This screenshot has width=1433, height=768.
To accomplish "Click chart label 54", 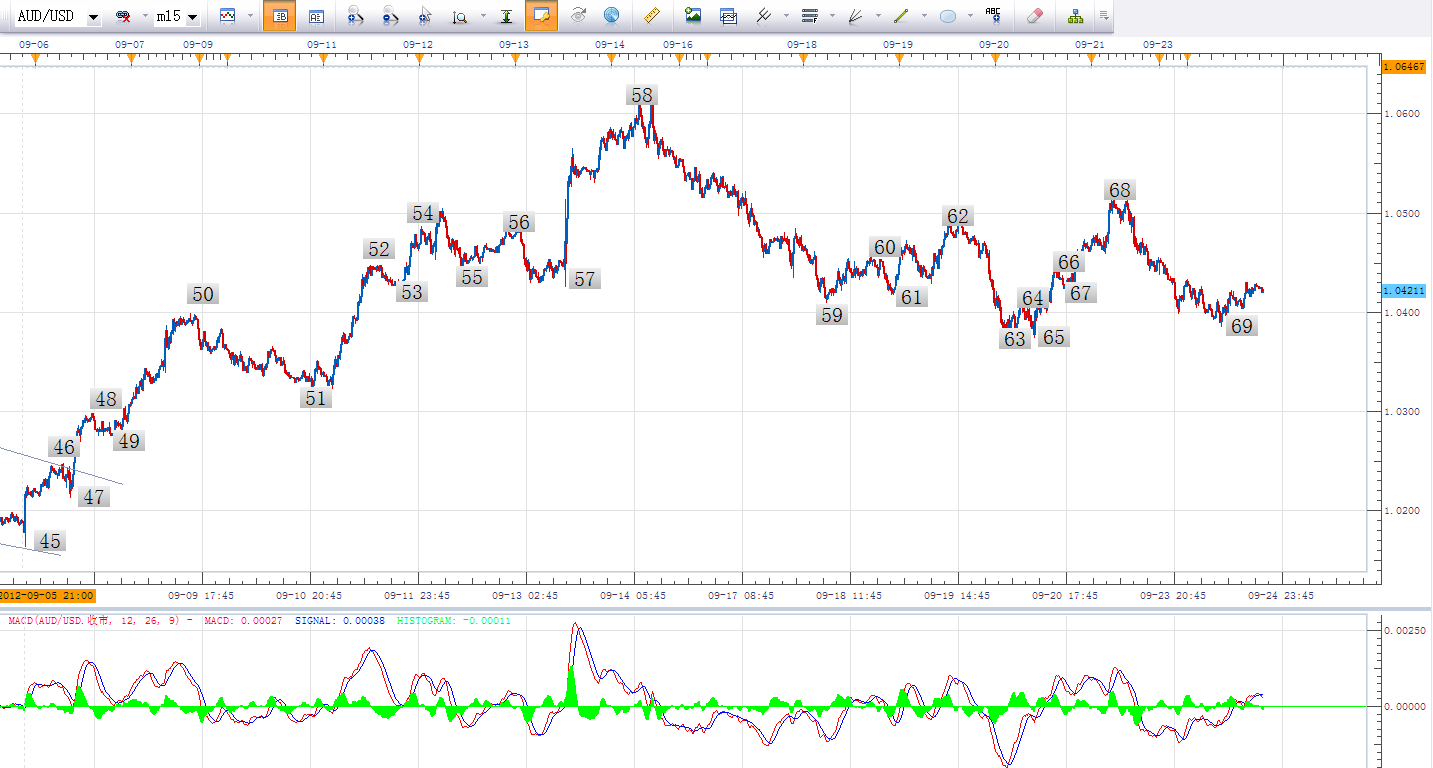I will [x=423, y=213].
